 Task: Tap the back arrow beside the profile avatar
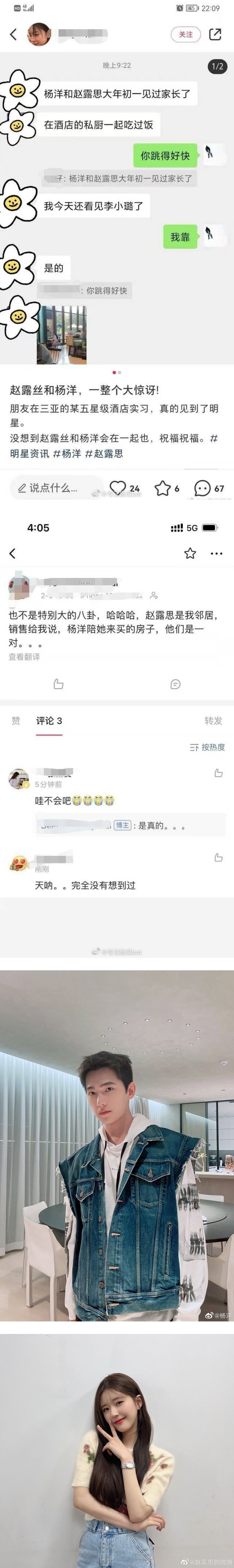(13, 34)
